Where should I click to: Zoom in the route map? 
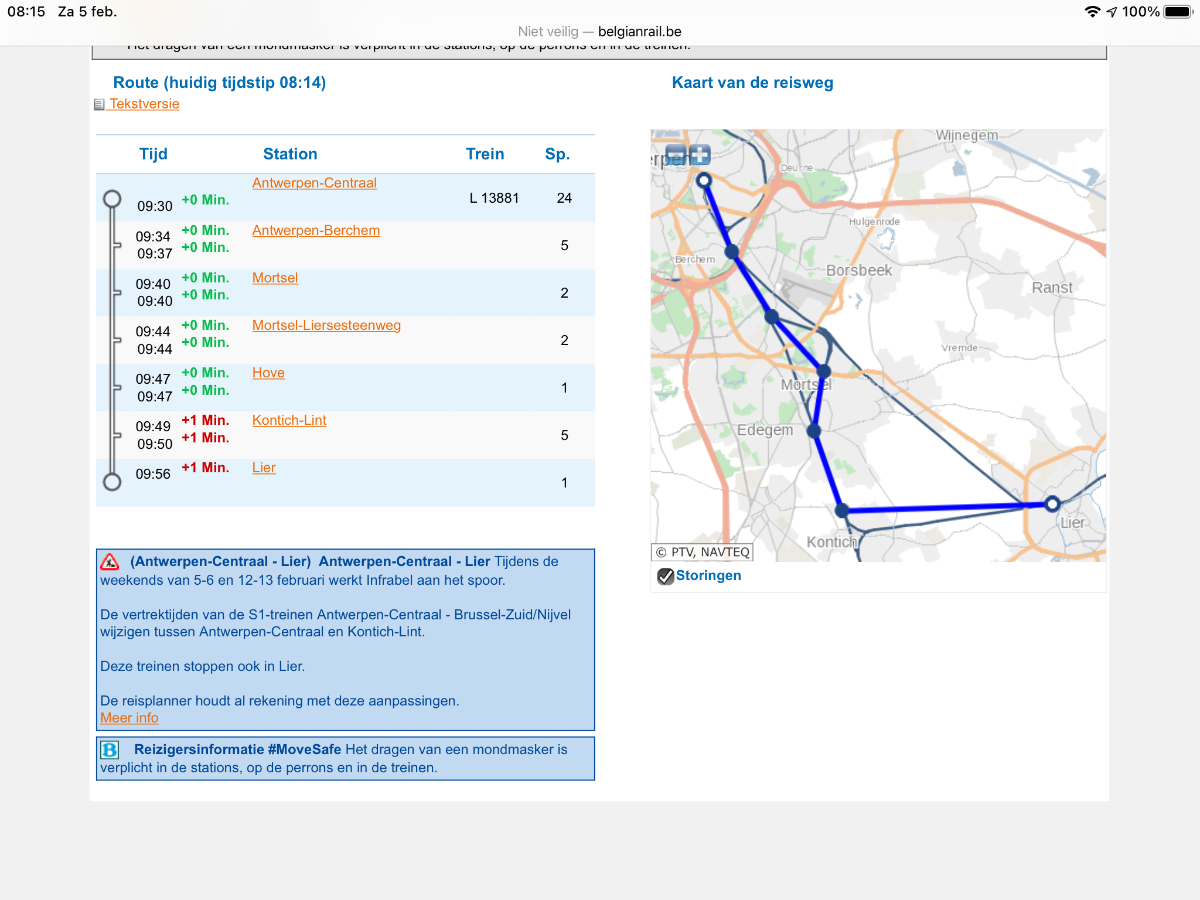(x=699, y=155)
